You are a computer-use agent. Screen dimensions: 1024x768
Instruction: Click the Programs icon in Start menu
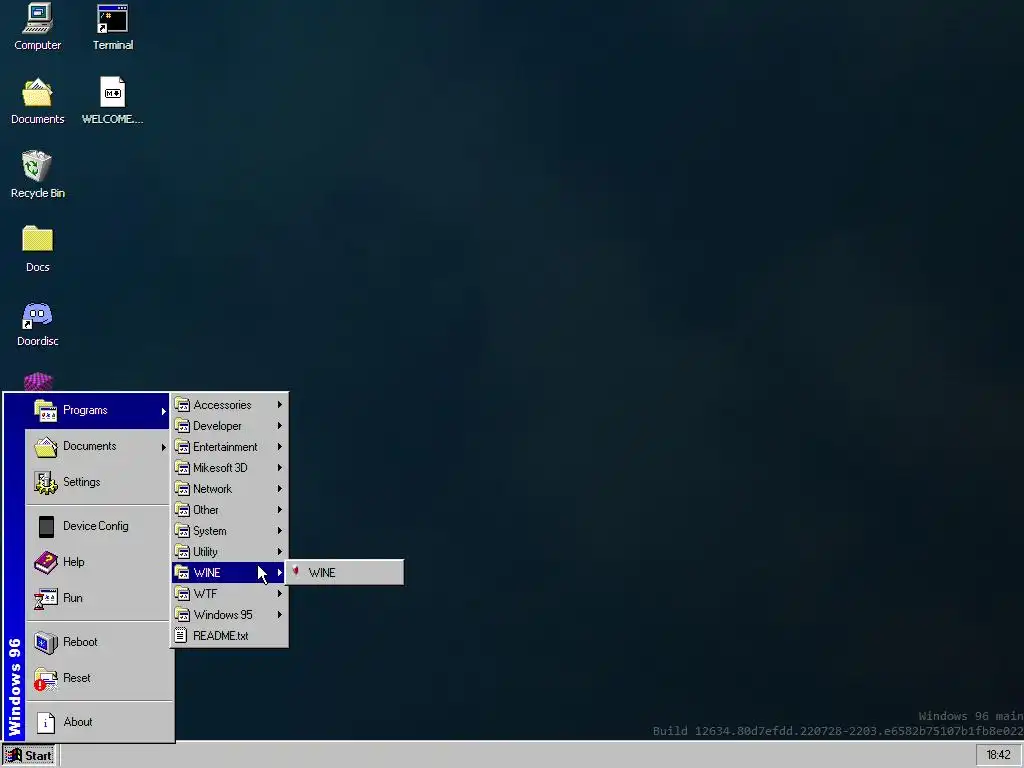45,411
